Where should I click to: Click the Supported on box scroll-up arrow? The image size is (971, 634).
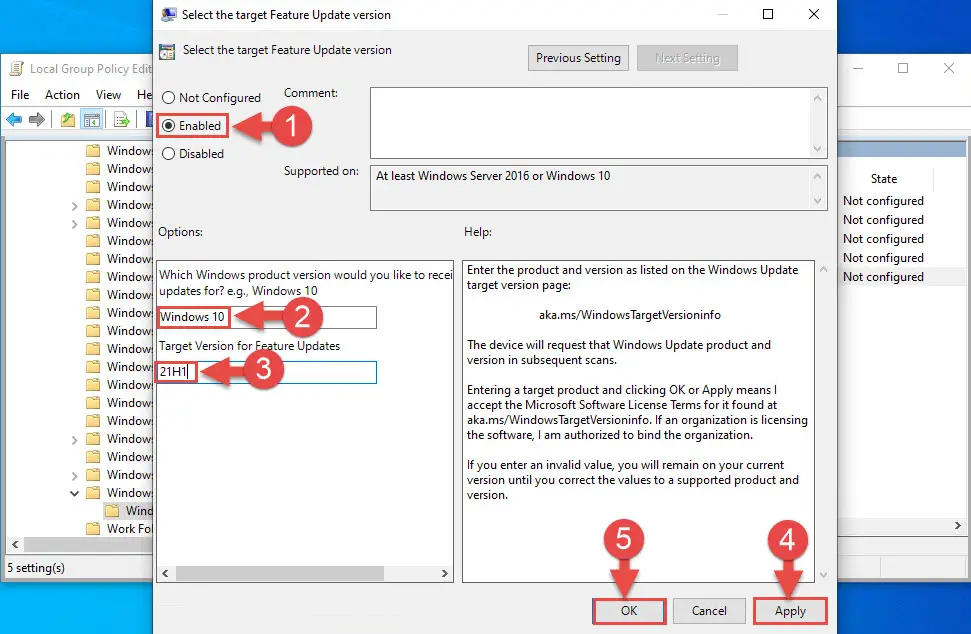tap(817, 176)
